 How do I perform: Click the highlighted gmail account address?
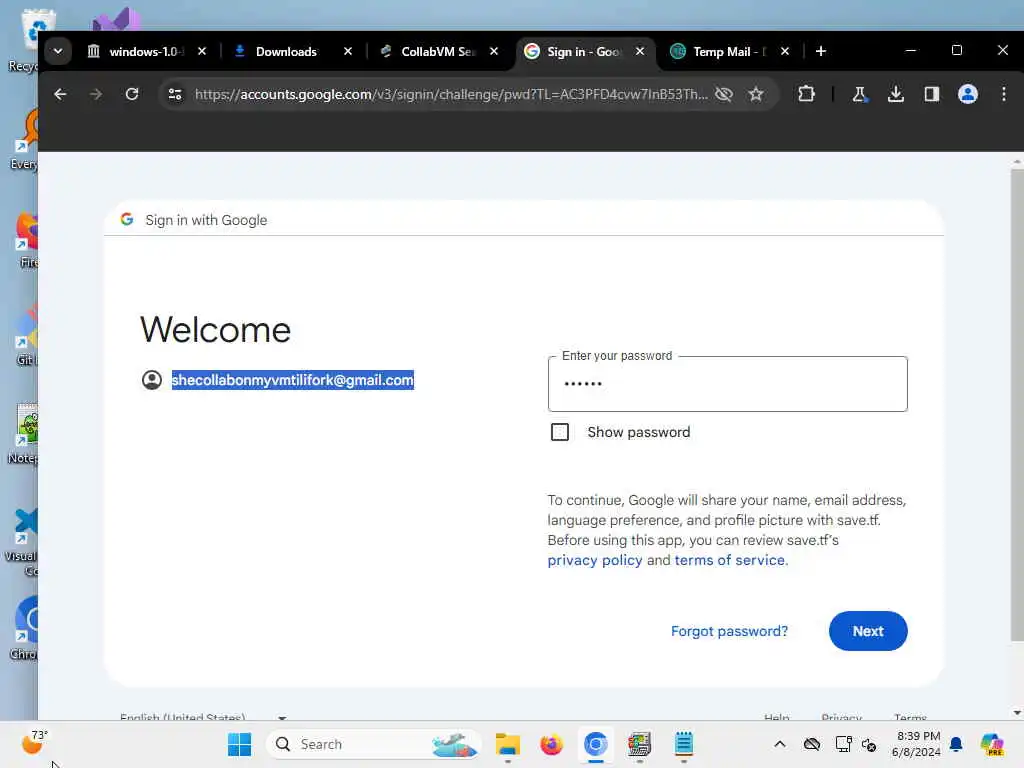tap(293, 380)
